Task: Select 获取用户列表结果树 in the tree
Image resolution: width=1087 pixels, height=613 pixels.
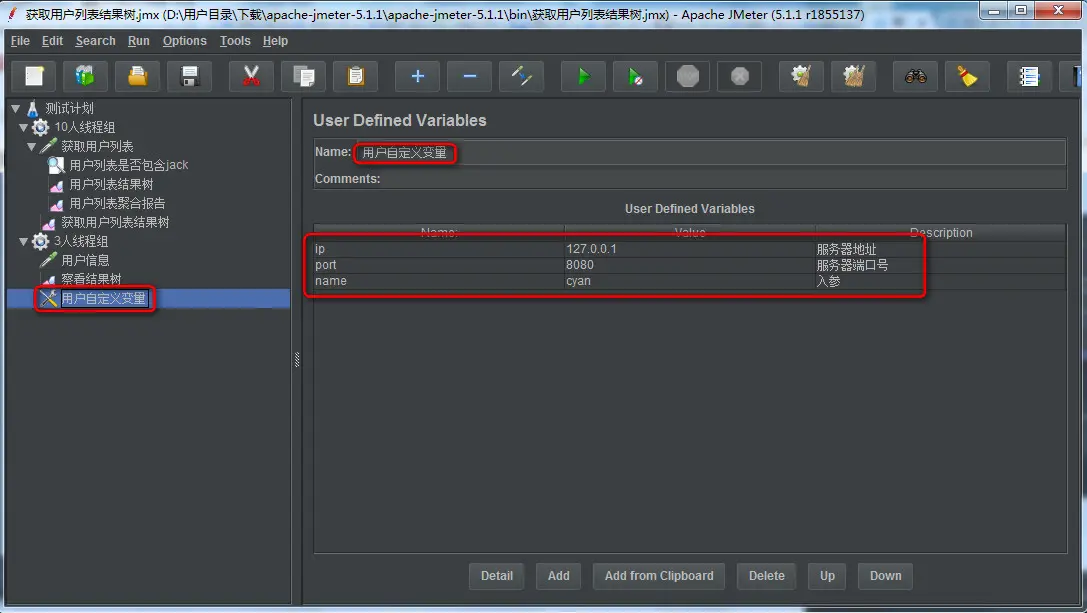Action: coord(115,223)
